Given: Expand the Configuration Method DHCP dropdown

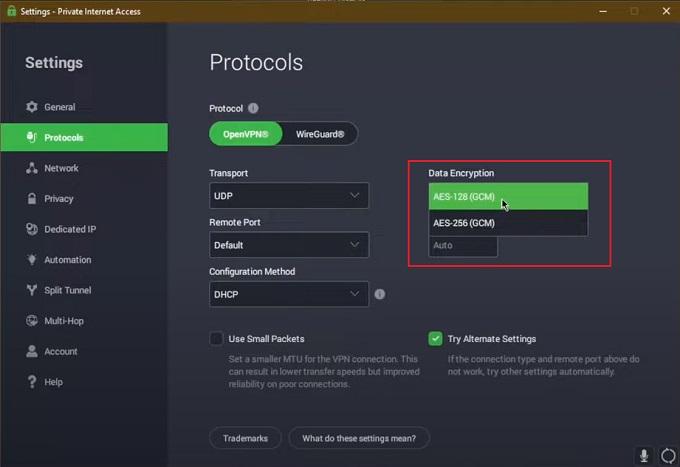Looking at the screenshot, I should pyautogui.click(x=289, y=294).
